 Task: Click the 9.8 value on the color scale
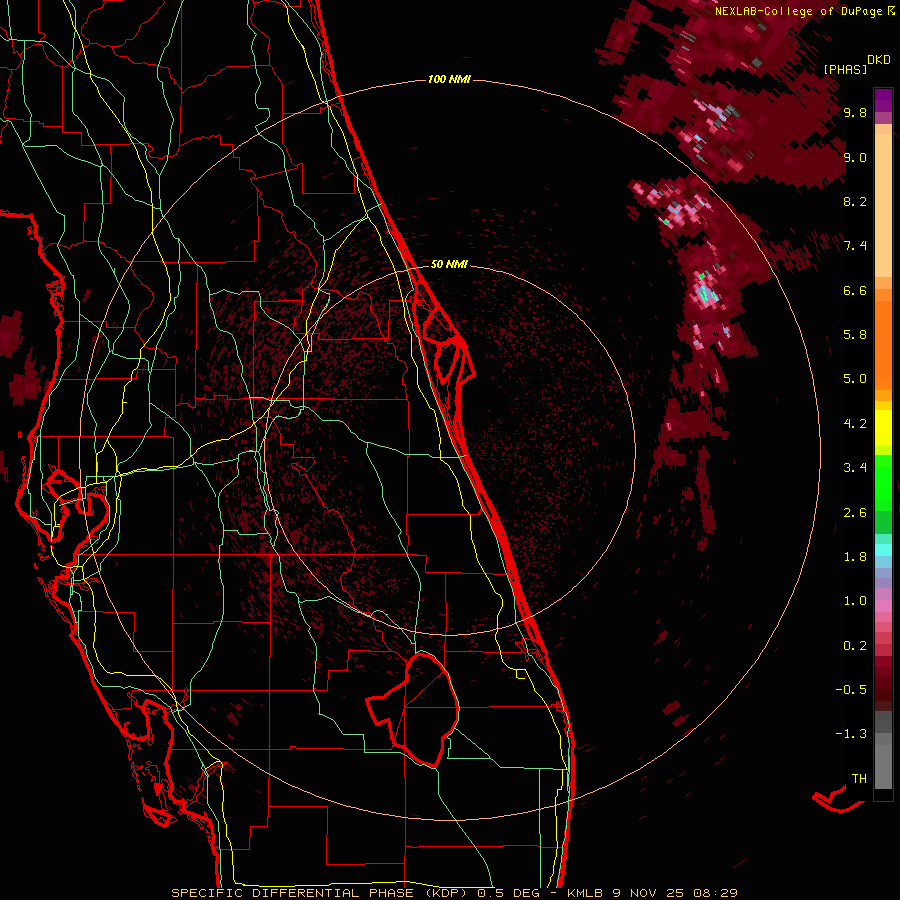pos(855,113)
